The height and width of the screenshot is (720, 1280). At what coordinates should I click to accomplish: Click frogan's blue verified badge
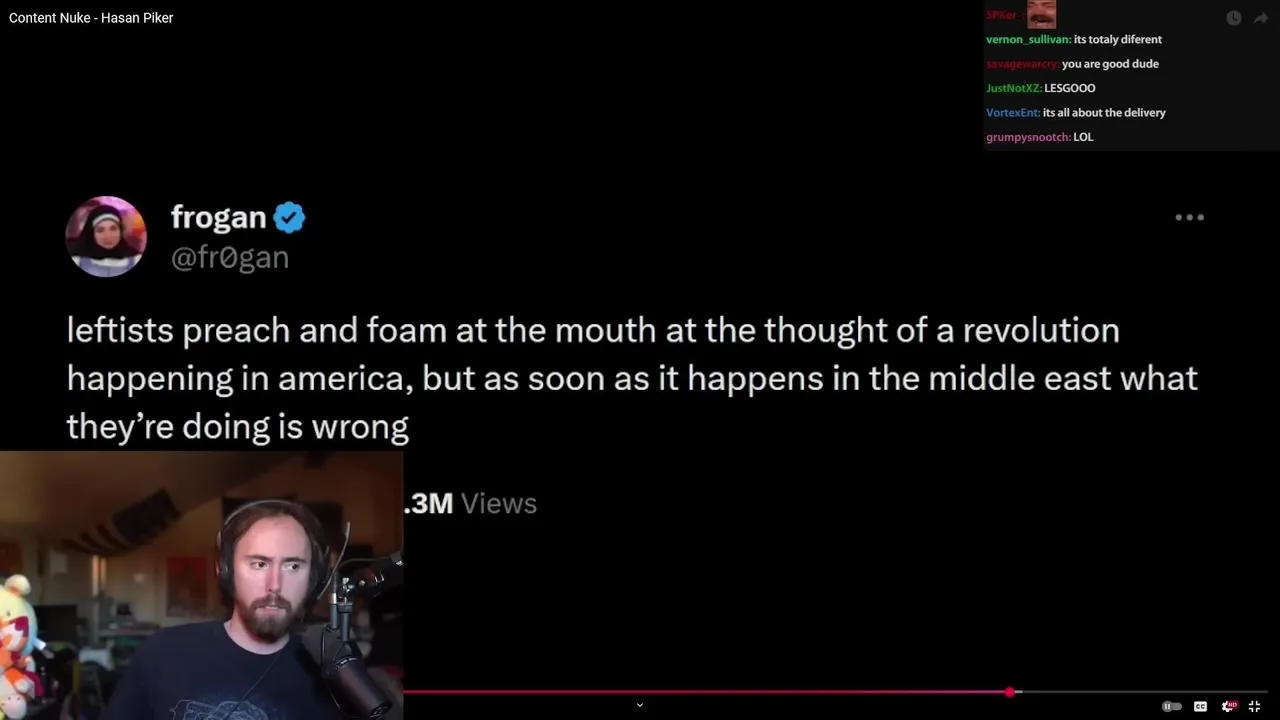[289, 217]
